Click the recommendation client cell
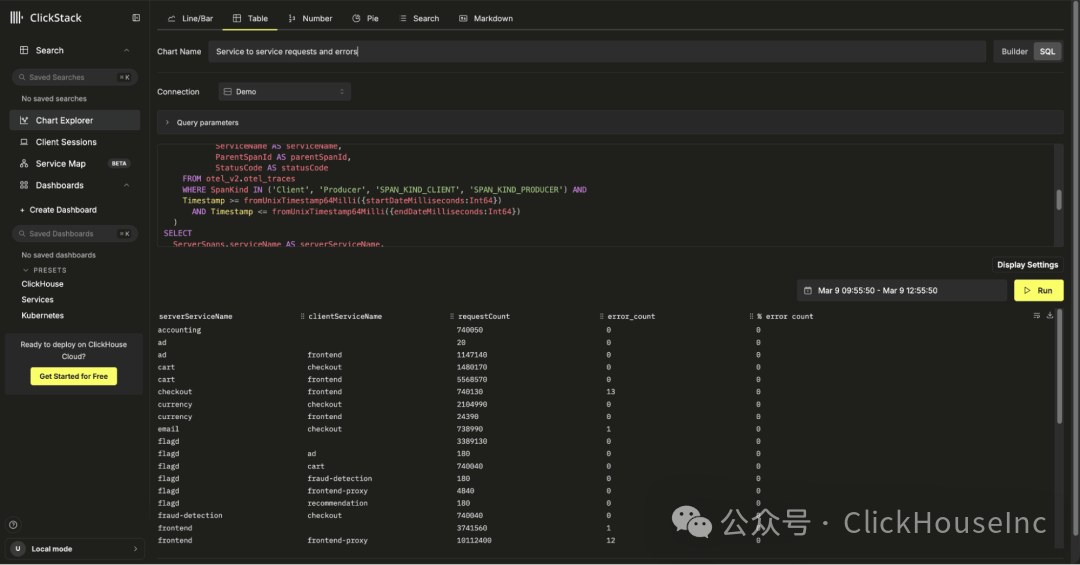Viewport: 1080px width, 565px height. coord(338,503)
